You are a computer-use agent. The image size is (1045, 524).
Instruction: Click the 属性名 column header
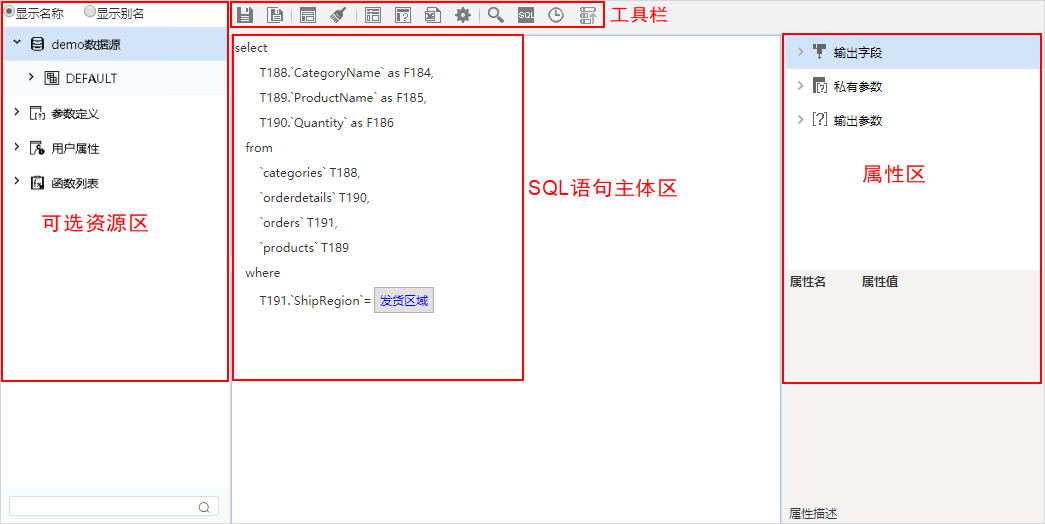pyautogui.click(x=808, y=282)
